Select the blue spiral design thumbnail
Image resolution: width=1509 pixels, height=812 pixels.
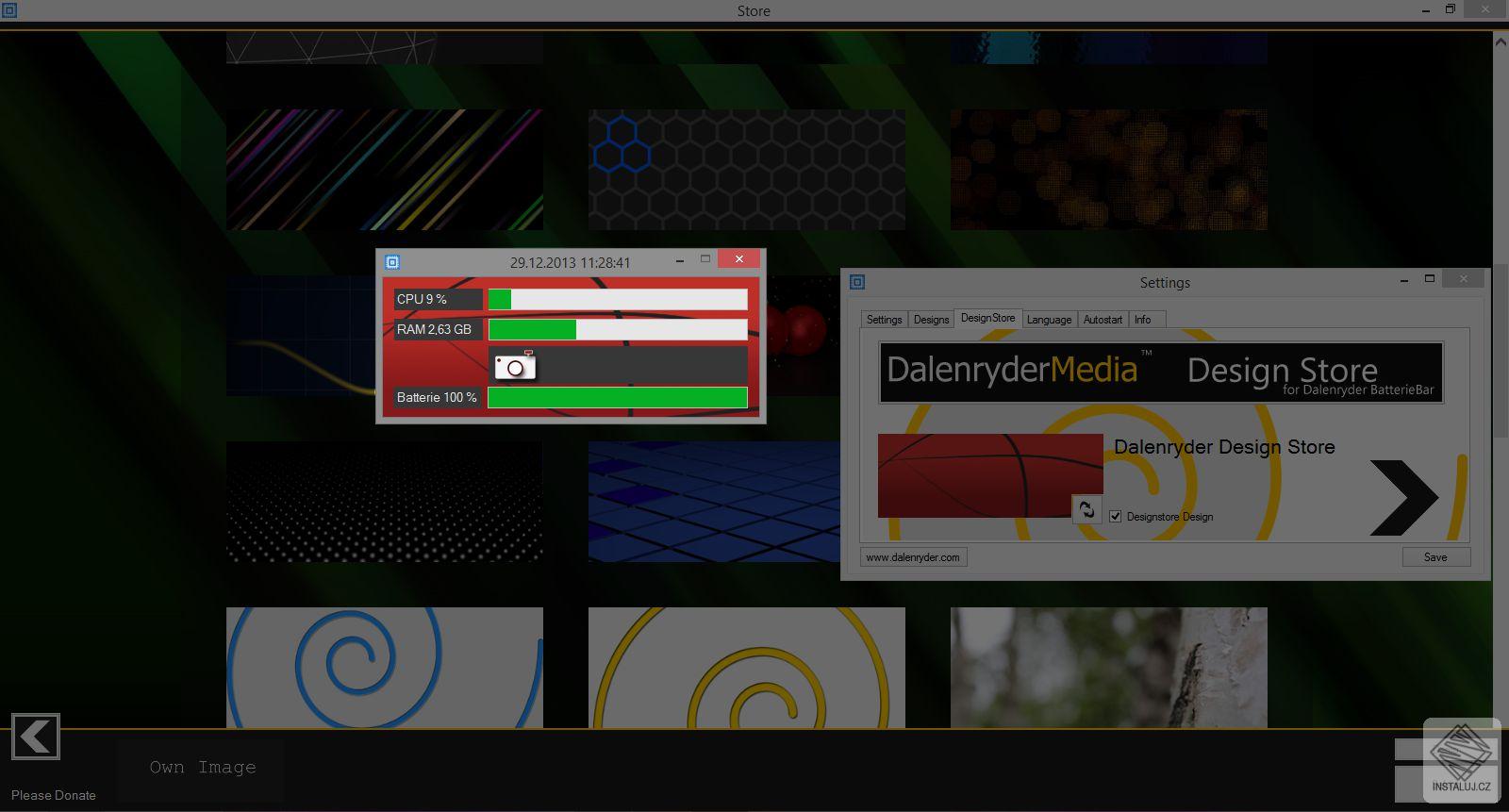click(x=385, y=668)
